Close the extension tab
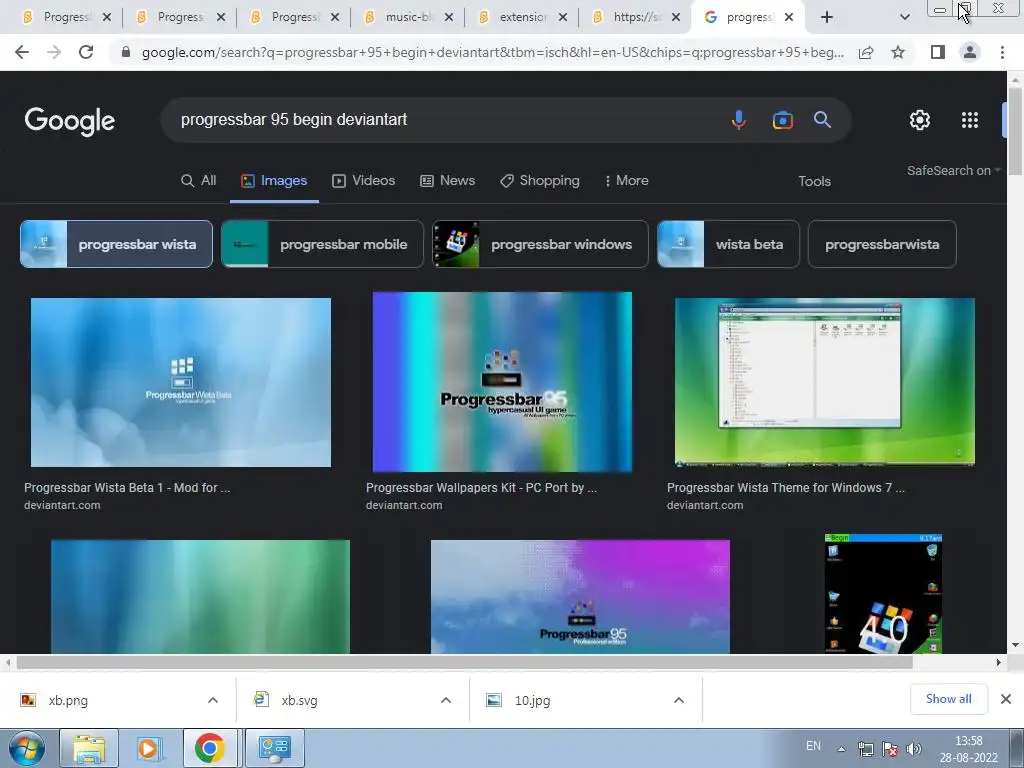This screenshot has height=768, width=1024. [x=562, y=17]
